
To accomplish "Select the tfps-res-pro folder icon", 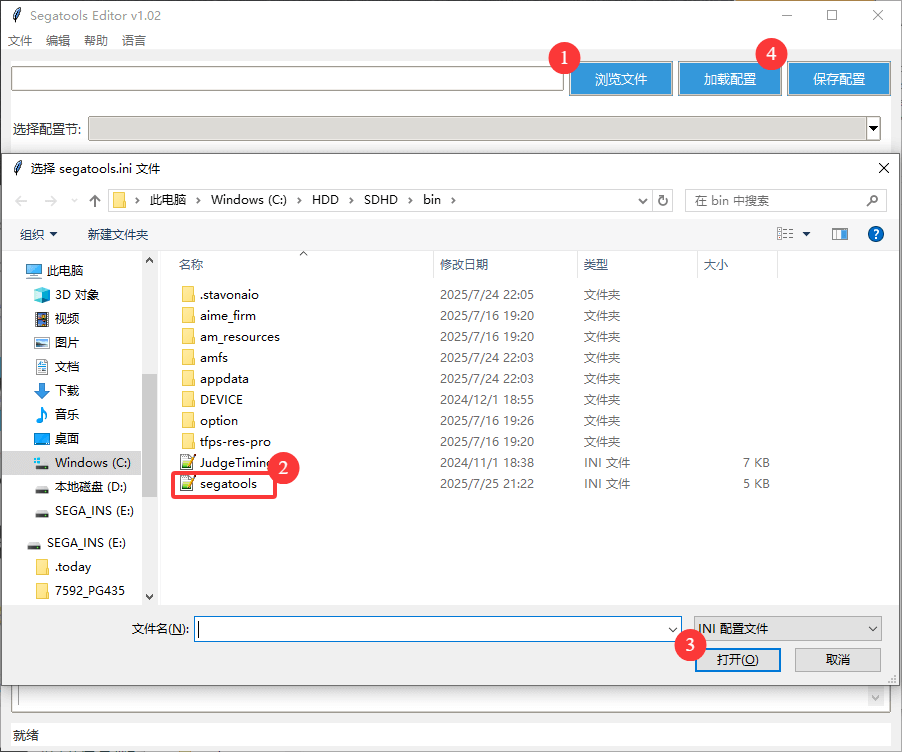I will [x=188, y=441].
